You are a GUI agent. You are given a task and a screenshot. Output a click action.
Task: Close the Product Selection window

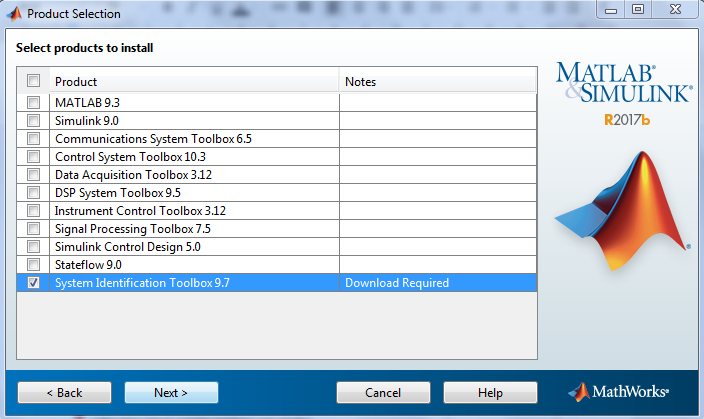tap(676, 9)
